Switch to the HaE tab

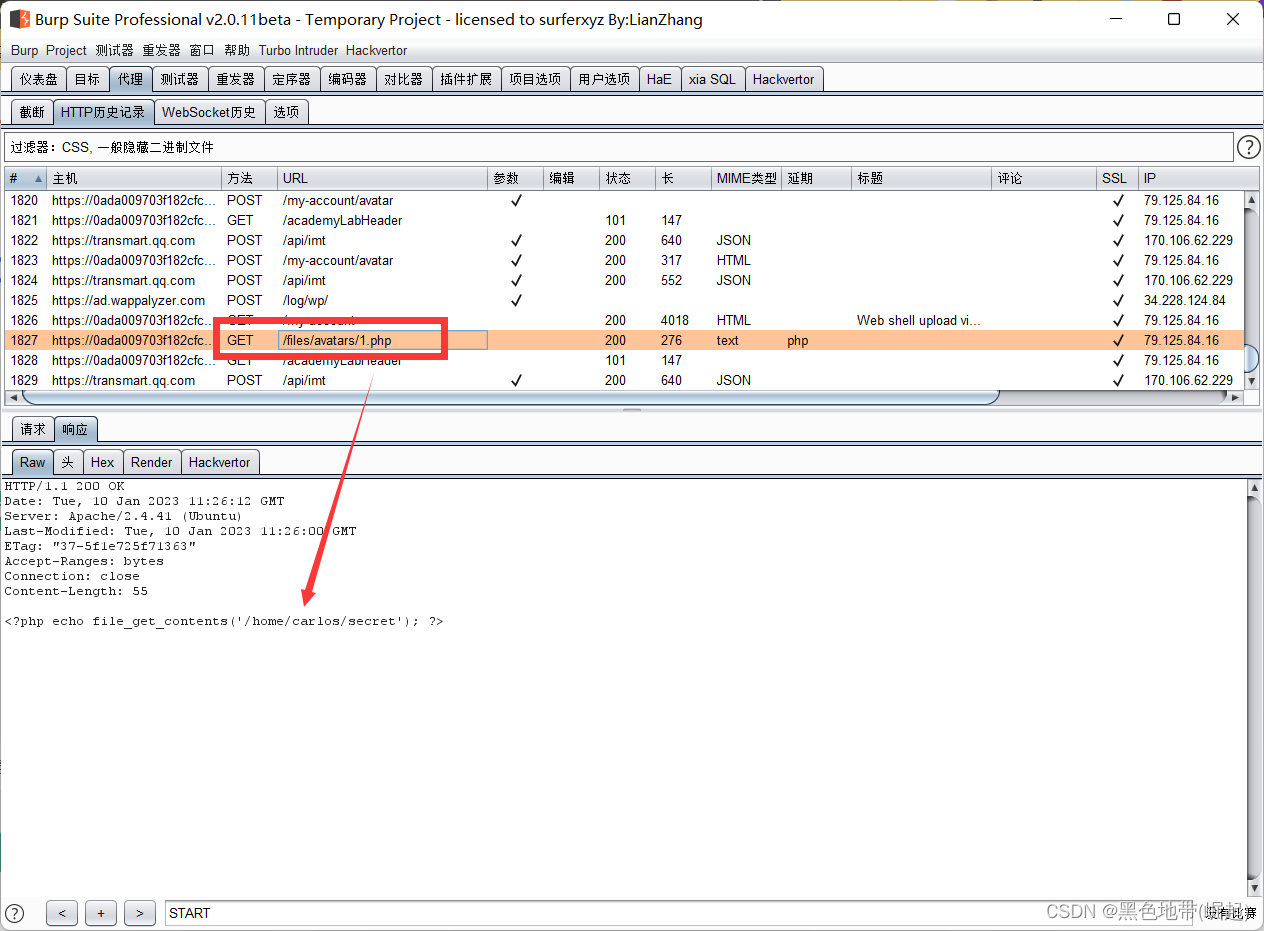[659, 79]
